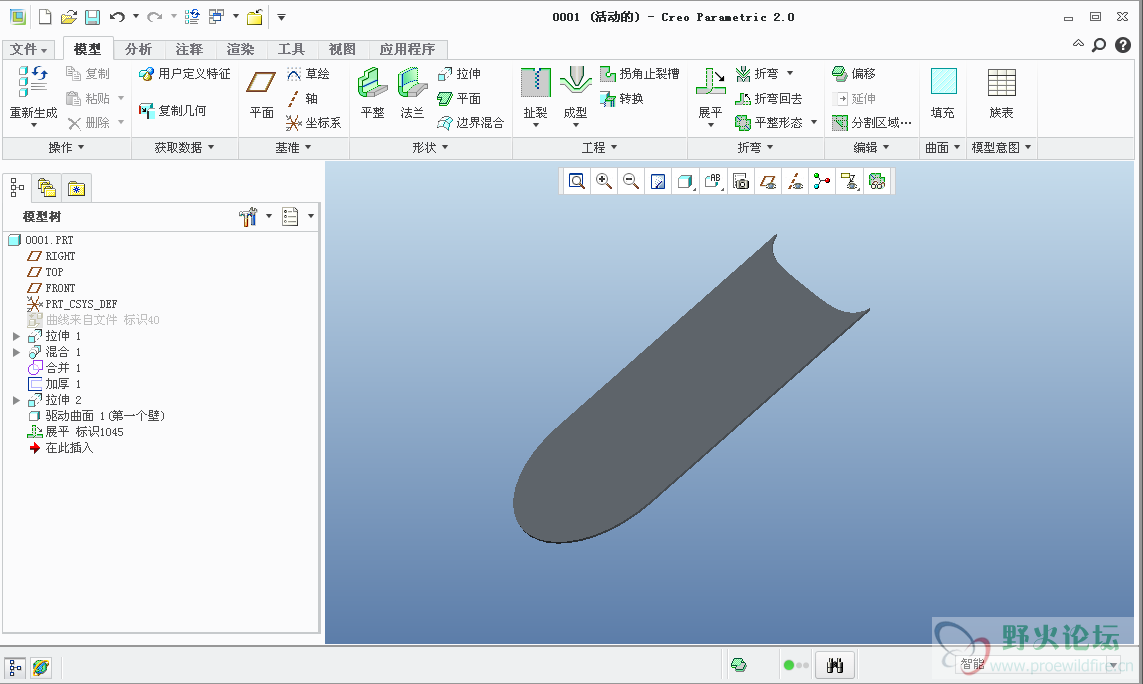Select the Rip (扯裂) tool

(536, 97)
